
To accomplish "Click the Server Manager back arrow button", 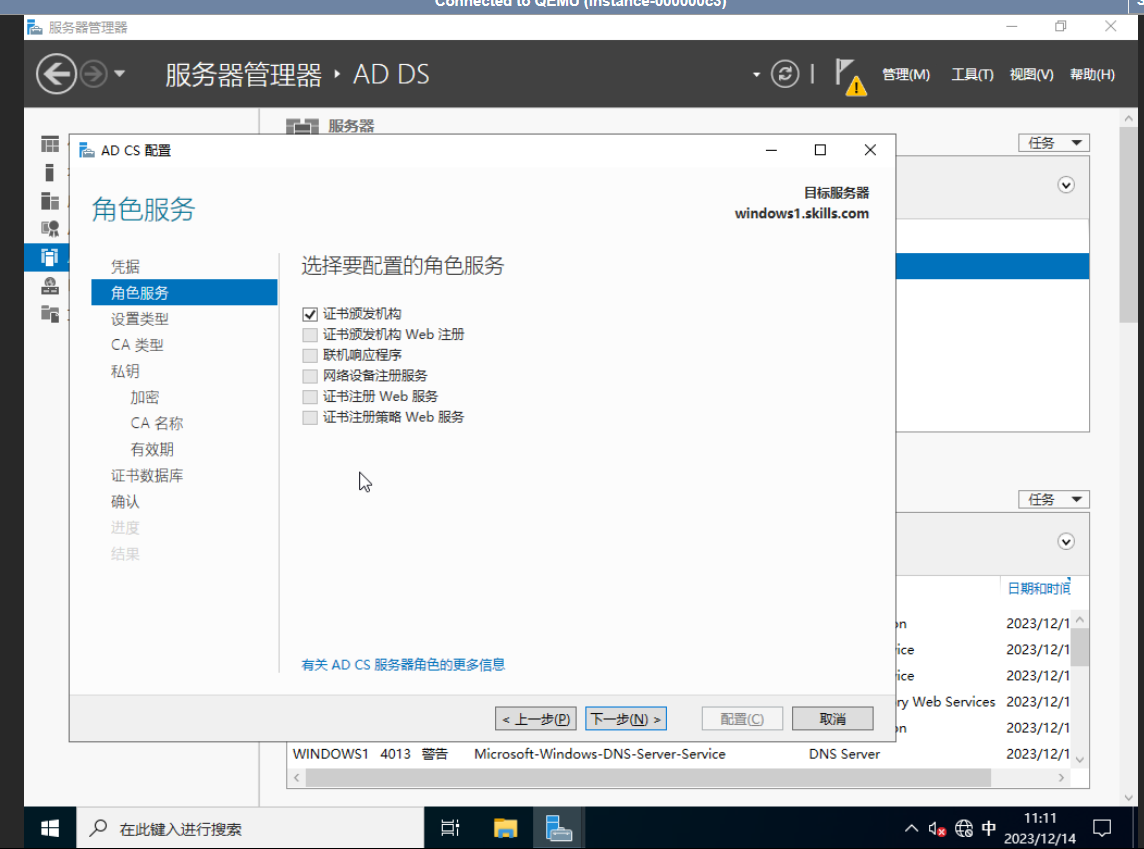I will click(56, 74).
